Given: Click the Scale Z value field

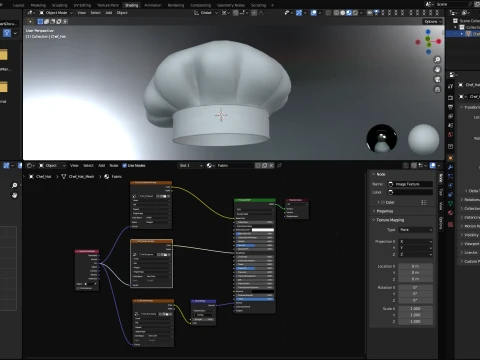Looking at the screenshot, I should [416, 321].
